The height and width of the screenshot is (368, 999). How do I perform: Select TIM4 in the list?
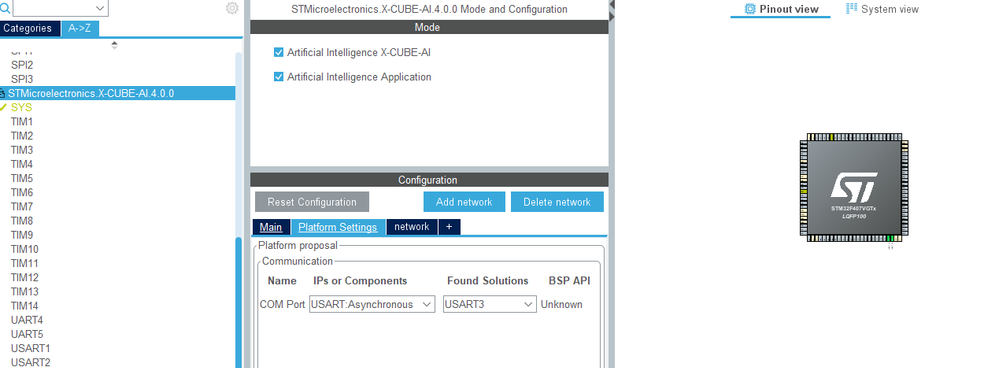22,164
